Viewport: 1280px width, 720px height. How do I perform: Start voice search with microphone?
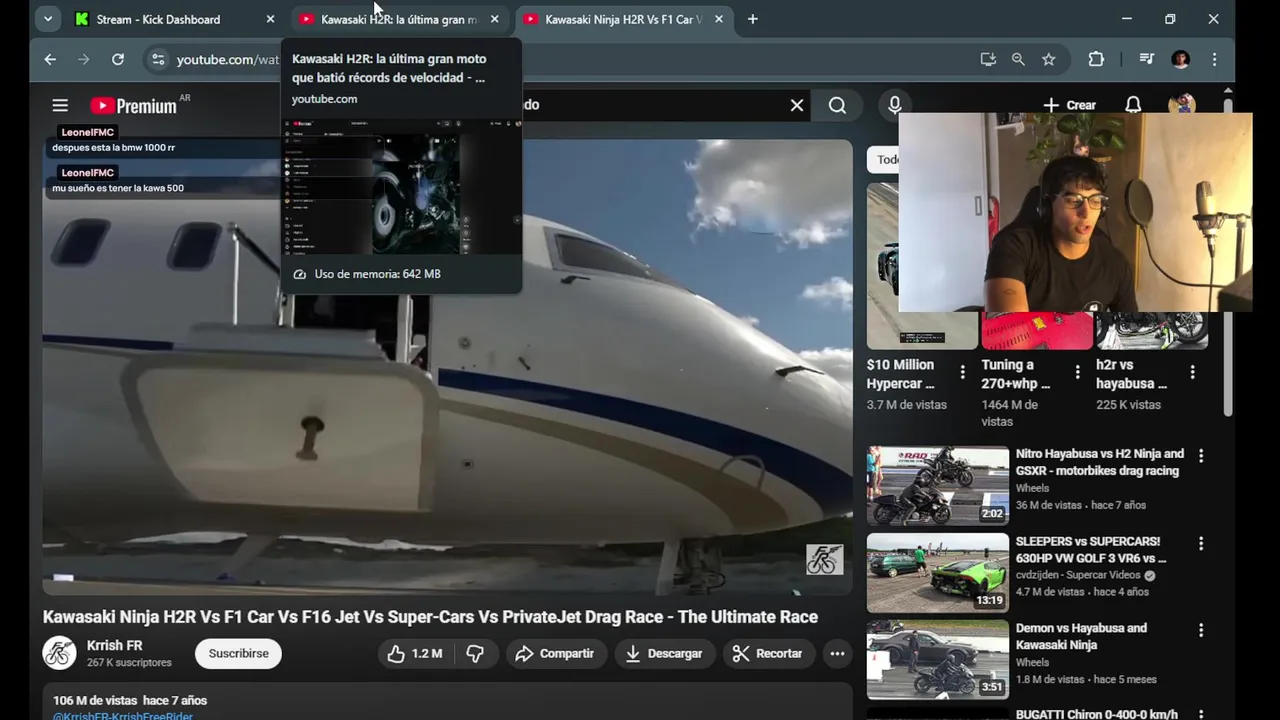click(x=895, y=105)
